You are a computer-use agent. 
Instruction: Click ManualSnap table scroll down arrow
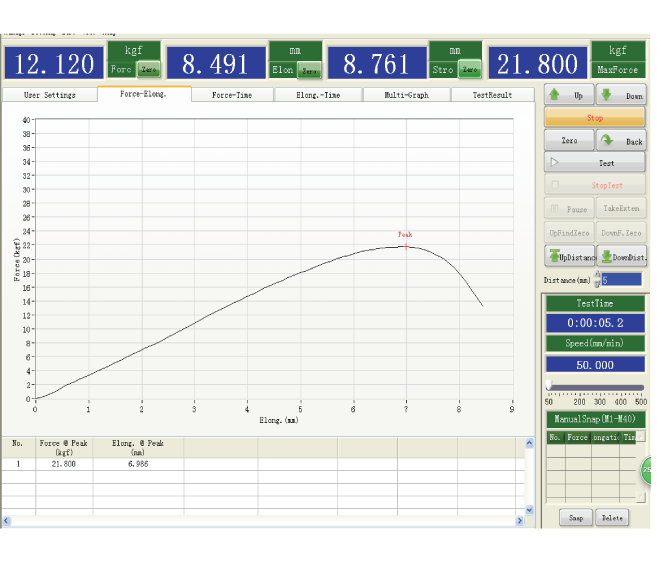(x=641, y=497)
